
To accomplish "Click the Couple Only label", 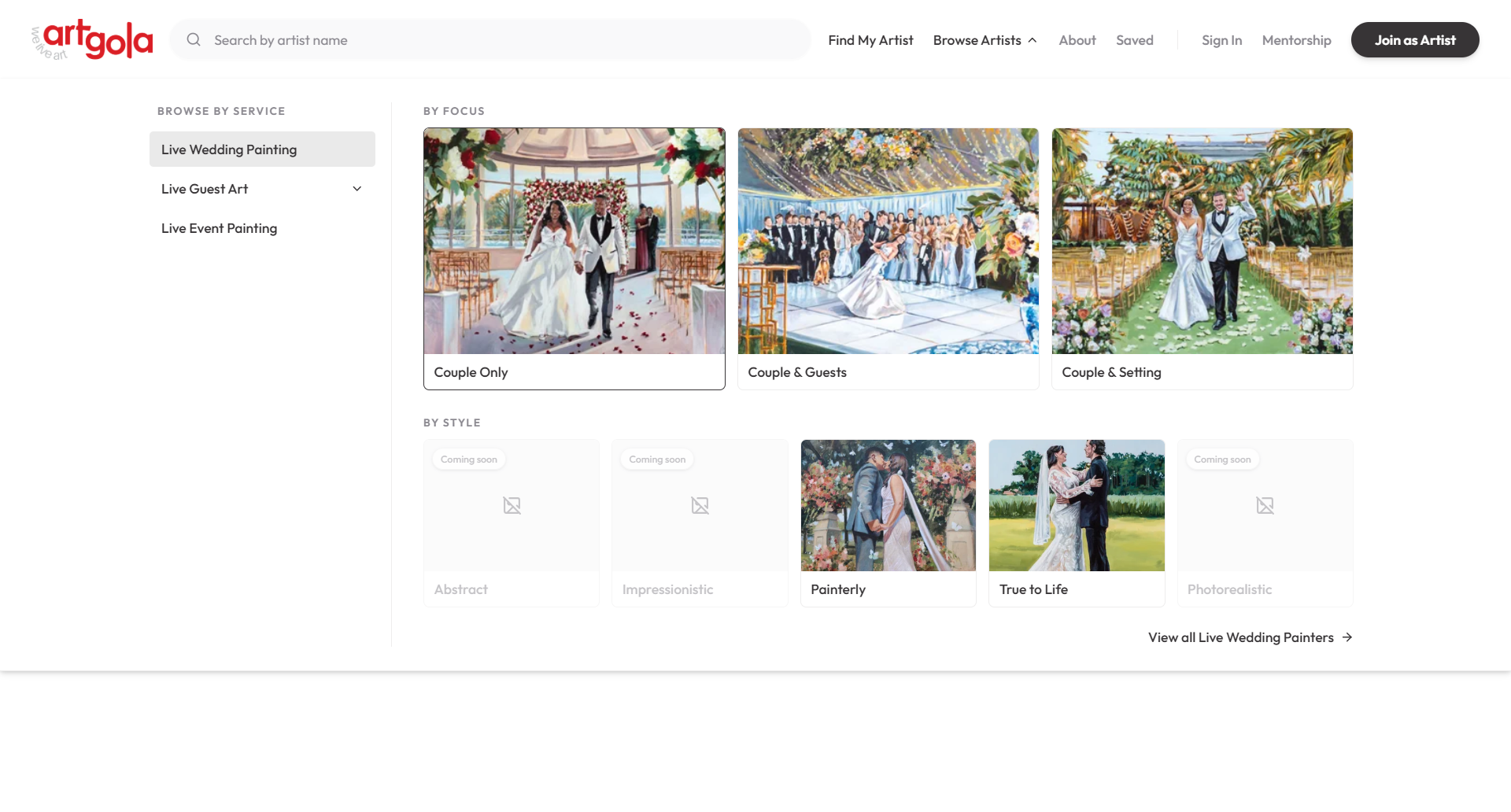I will 471,372.
